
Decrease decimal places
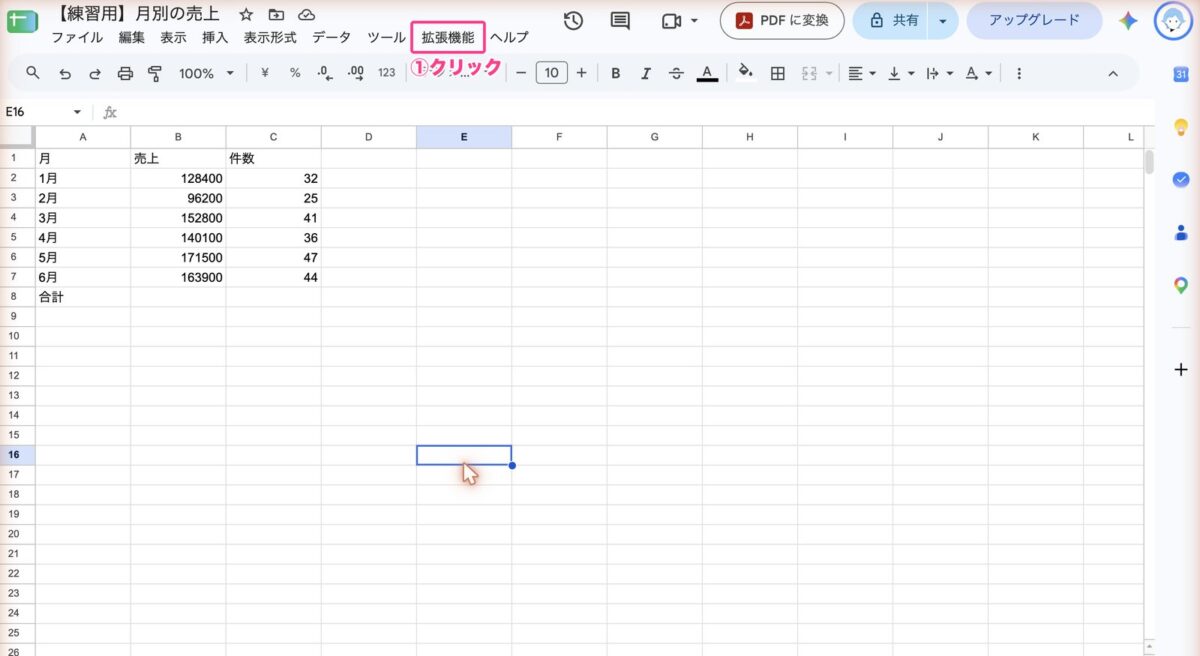coord(324,73)
